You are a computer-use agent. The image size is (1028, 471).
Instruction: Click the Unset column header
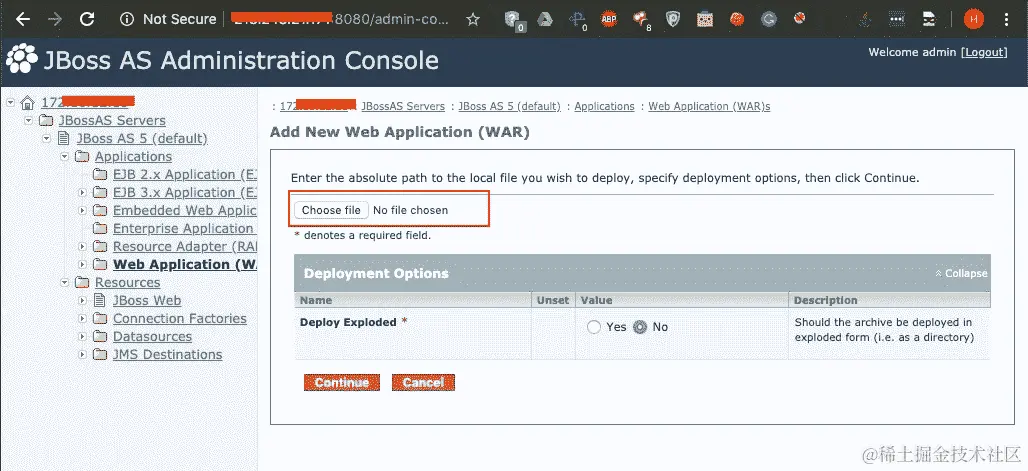[x=553, y=300]
